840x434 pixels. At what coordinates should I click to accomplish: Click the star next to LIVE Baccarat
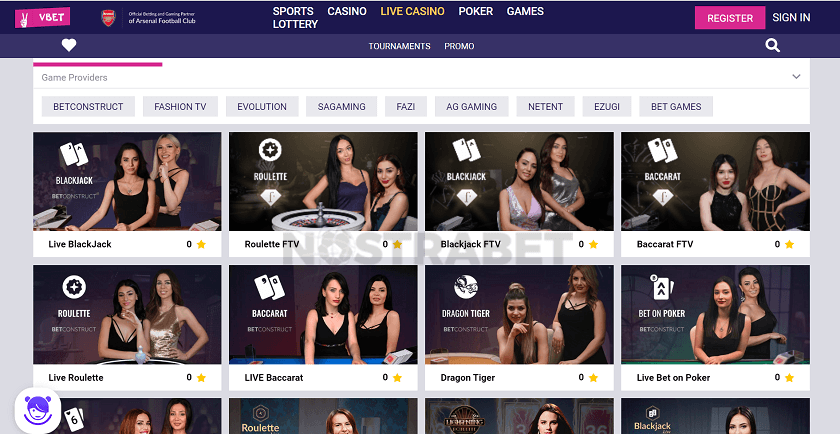[397, 378]
